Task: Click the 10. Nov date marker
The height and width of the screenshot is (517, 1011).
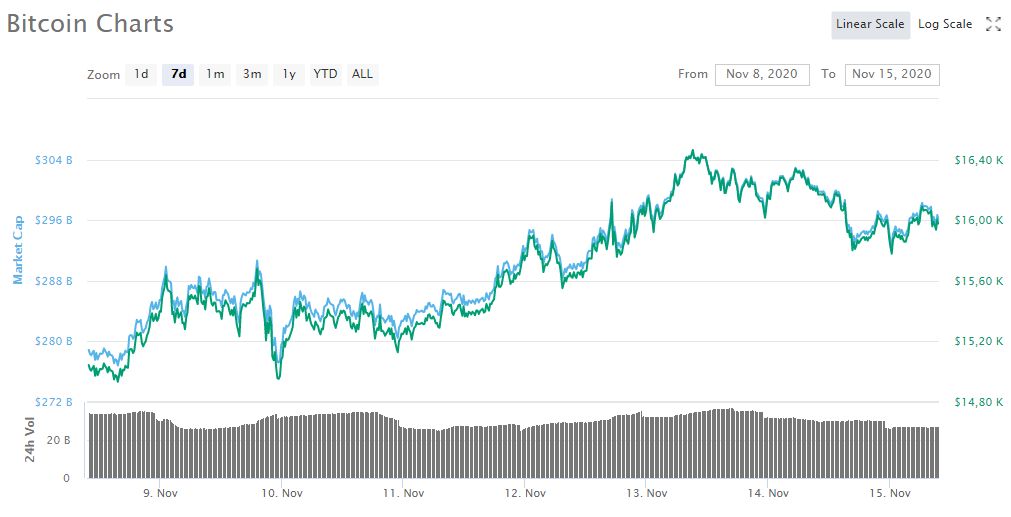Action: pyautogui.click(x=282, y=493)
